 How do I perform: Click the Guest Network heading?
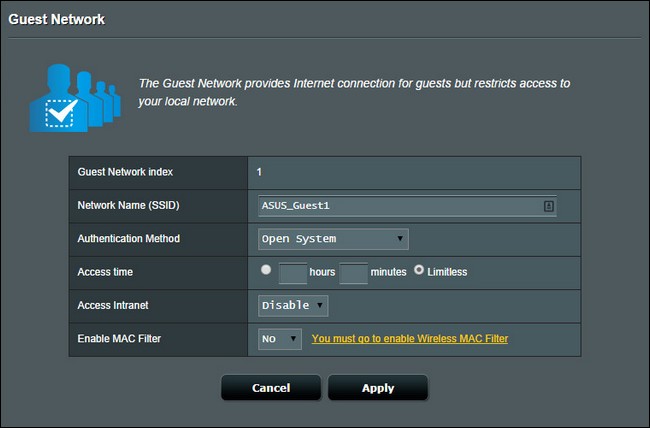pos(57,19)
